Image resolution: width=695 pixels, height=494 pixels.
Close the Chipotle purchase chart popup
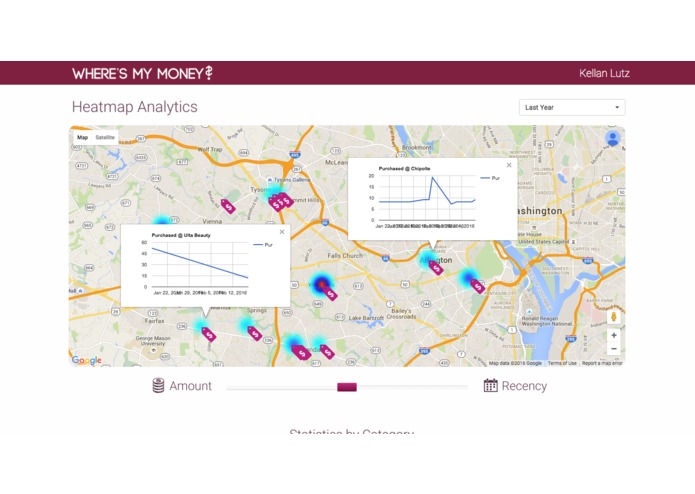pyautogui.click(x=509, y=165)
